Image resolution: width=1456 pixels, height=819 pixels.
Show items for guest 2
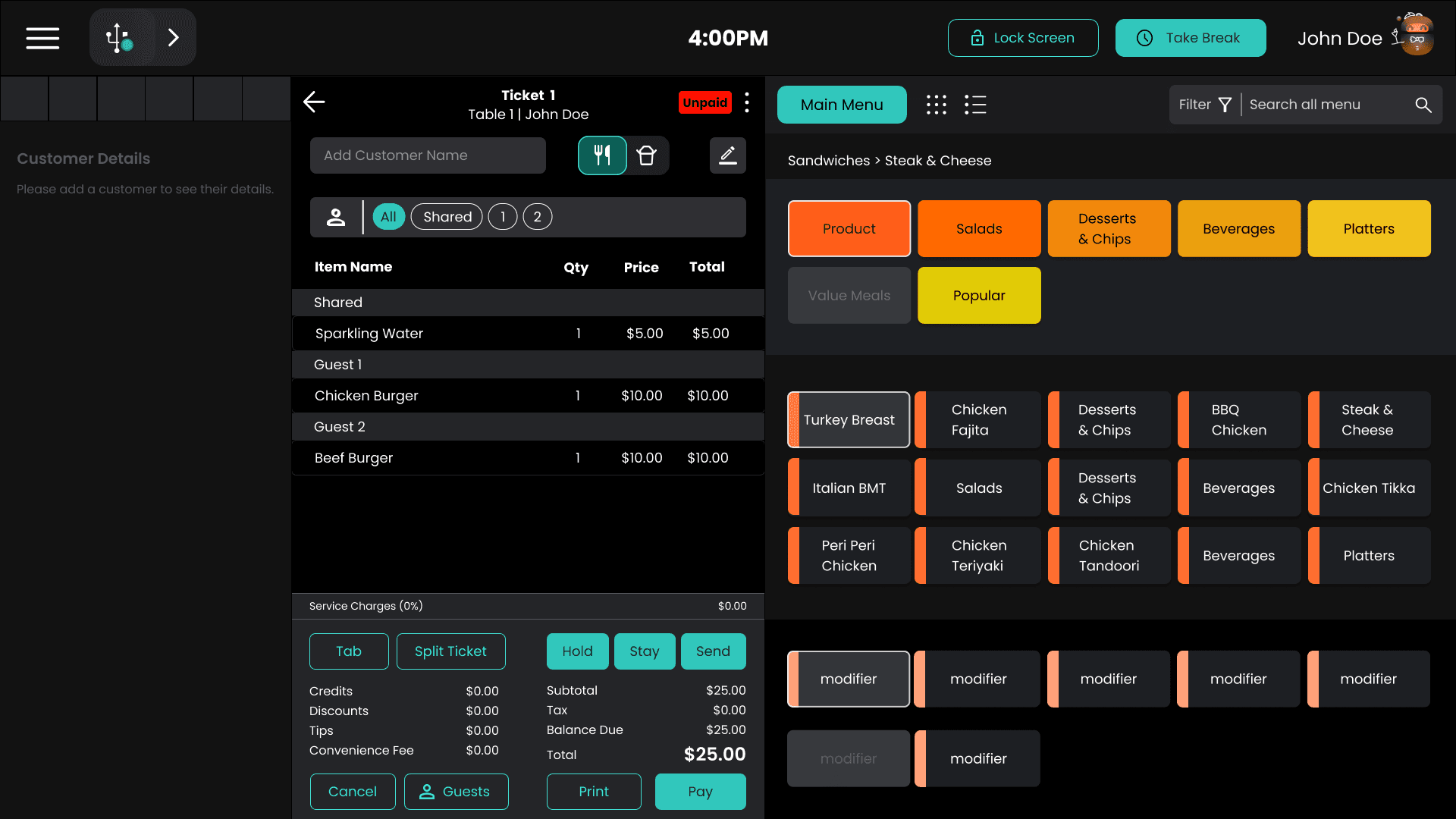[x=537, y=217]
